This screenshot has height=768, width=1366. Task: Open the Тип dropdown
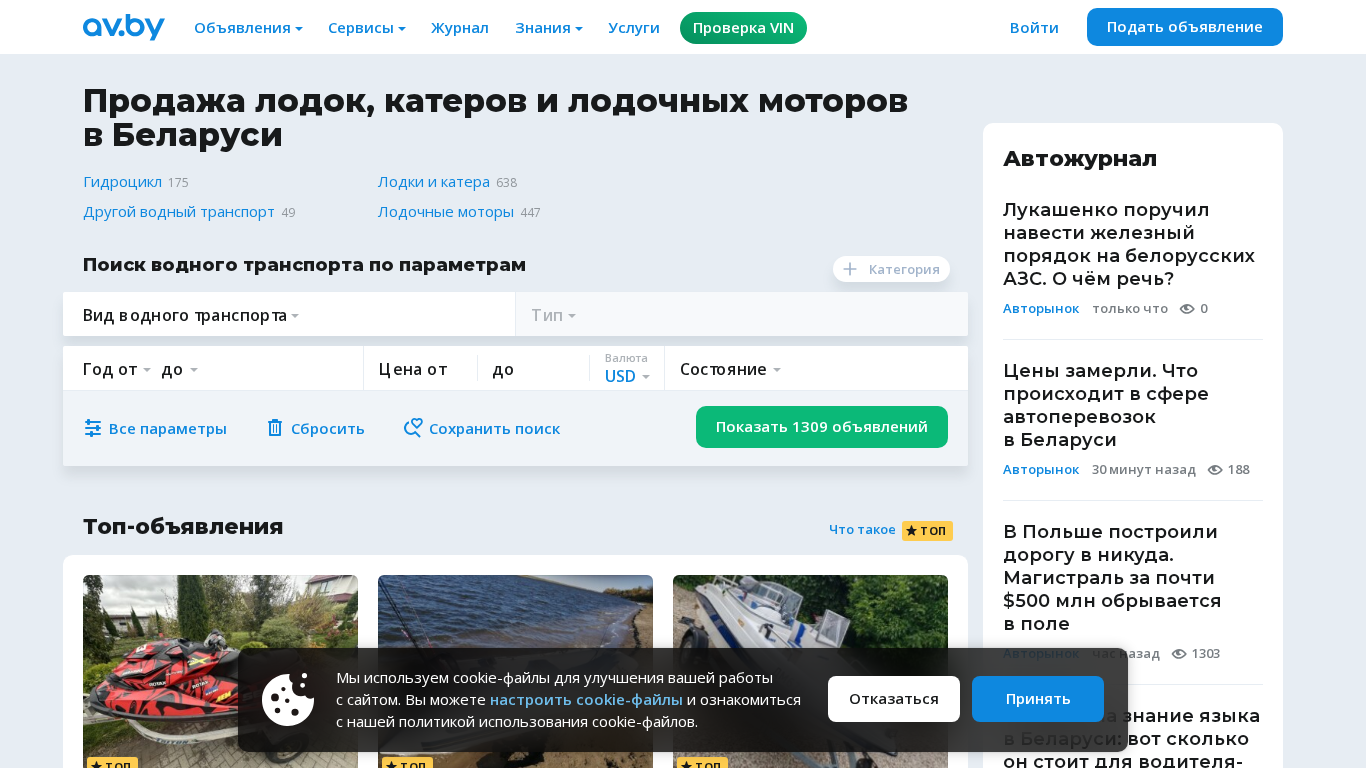(742, 315)
